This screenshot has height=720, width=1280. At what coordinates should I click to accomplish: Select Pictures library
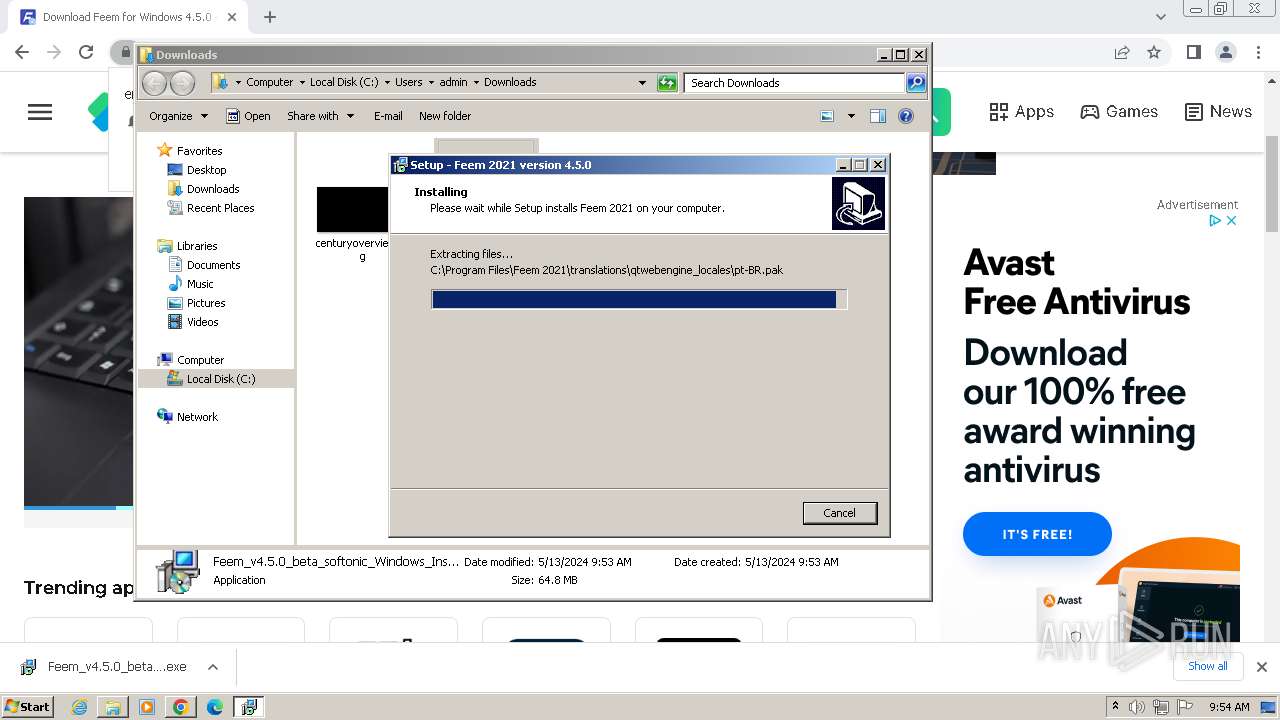(206, 303)
